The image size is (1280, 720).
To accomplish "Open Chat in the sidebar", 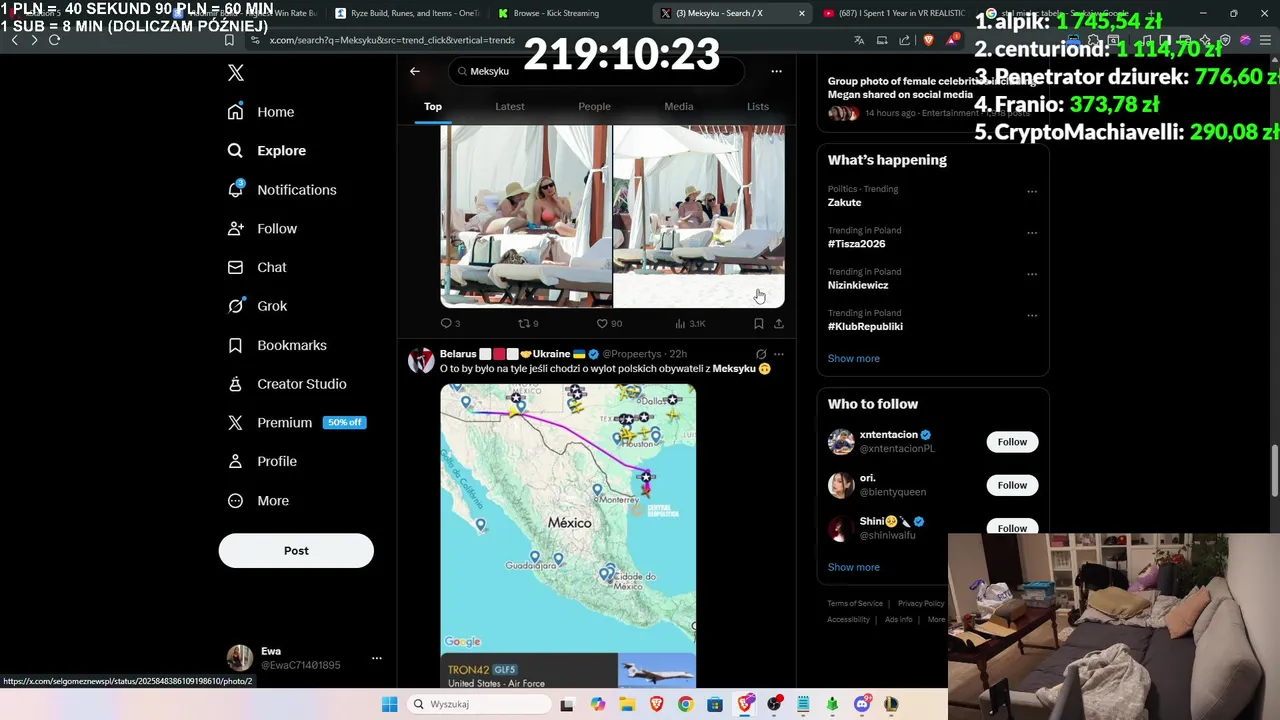I will [257, 268].
